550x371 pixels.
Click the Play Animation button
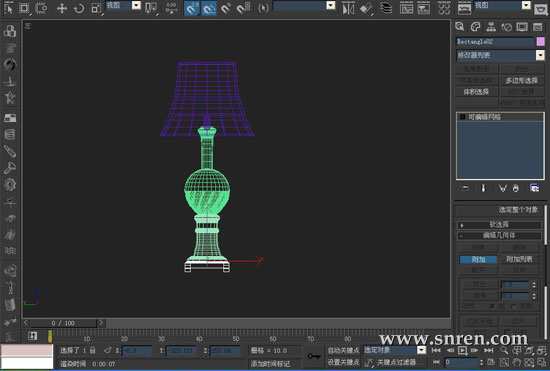tap(462, 350)
